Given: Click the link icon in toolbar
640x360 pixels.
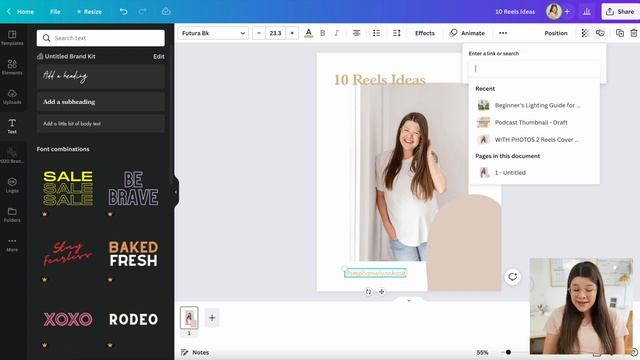Looking at the screenshot, I should pos(600,33).
